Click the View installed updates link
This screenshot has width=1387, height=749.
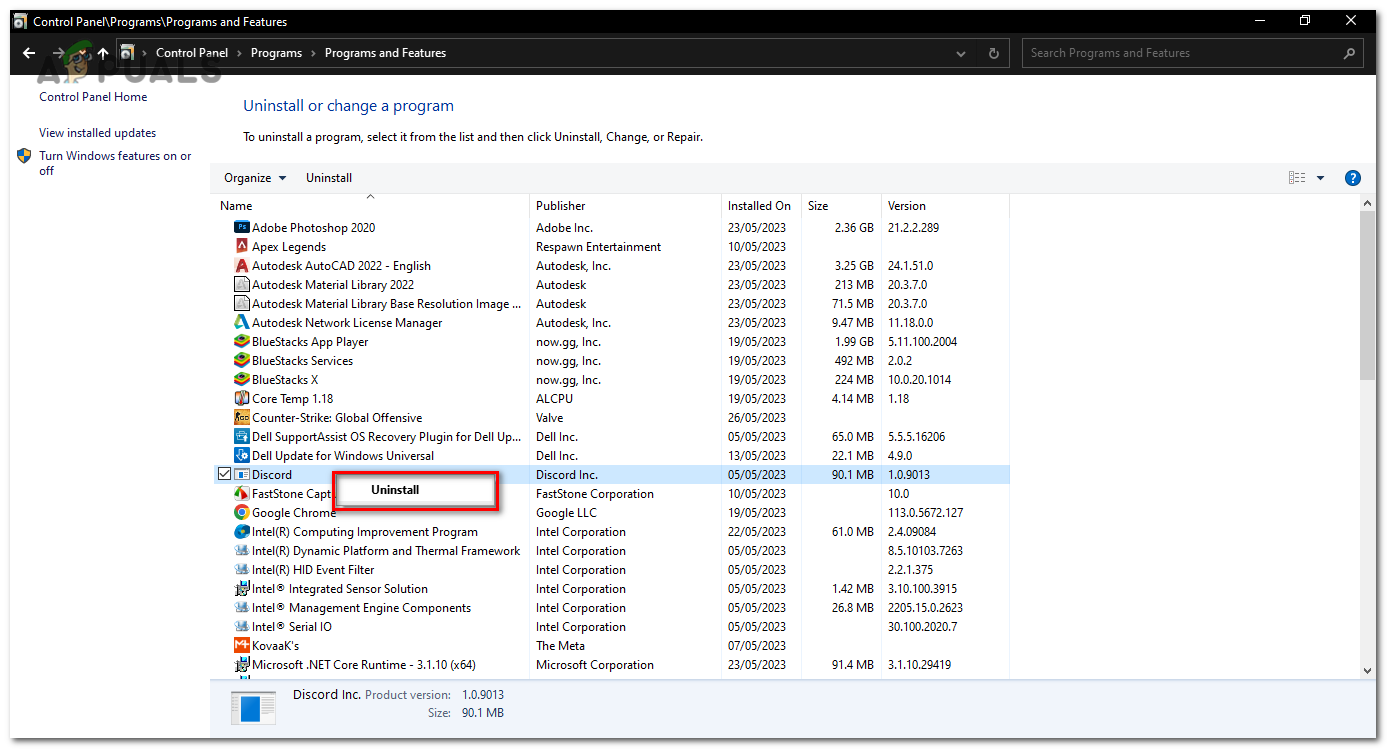pyautogui.click(x=97, y=132)
